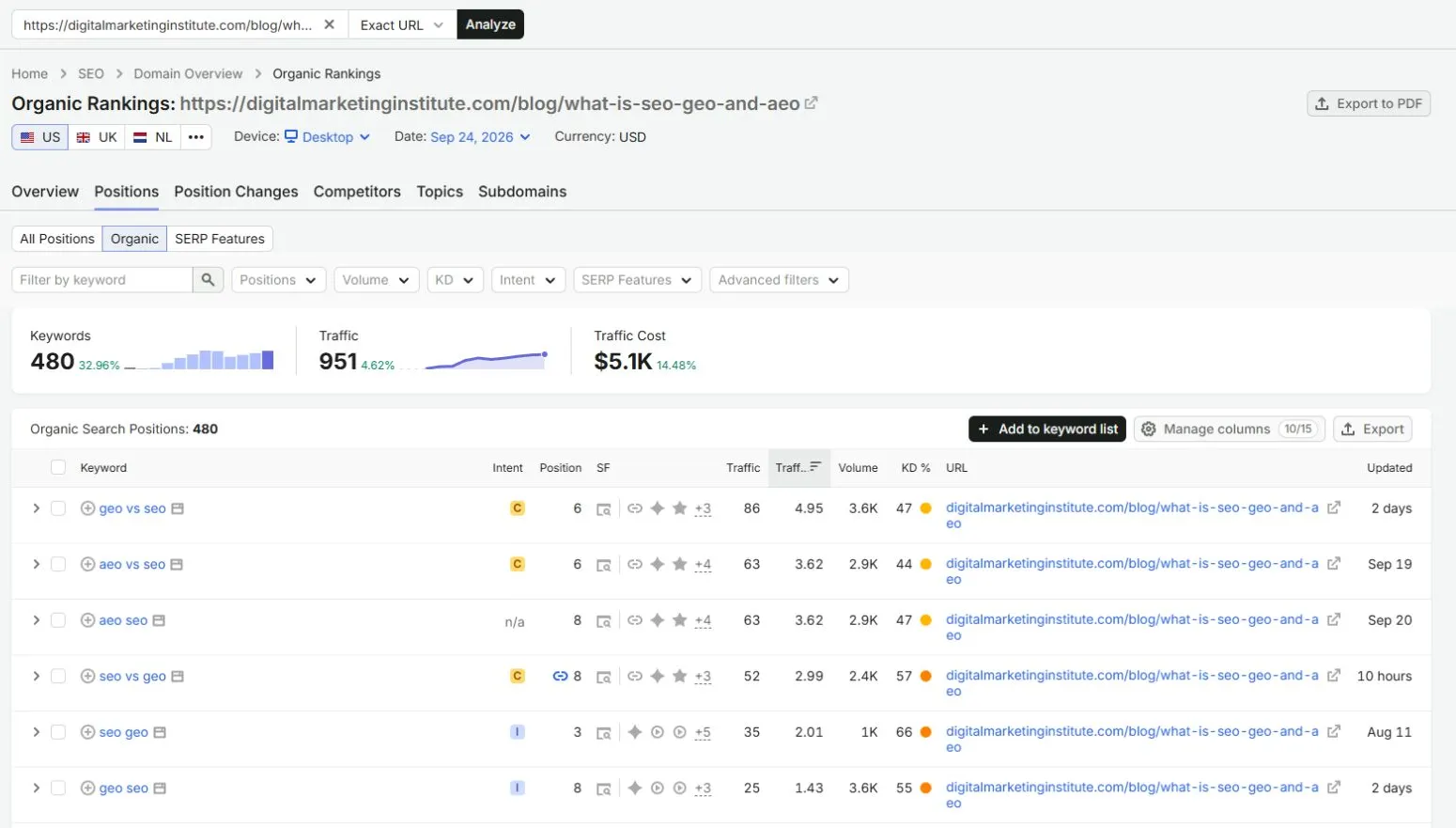Open Manage columns settings
The image size is (1456, 828).
coord(1230,430)
